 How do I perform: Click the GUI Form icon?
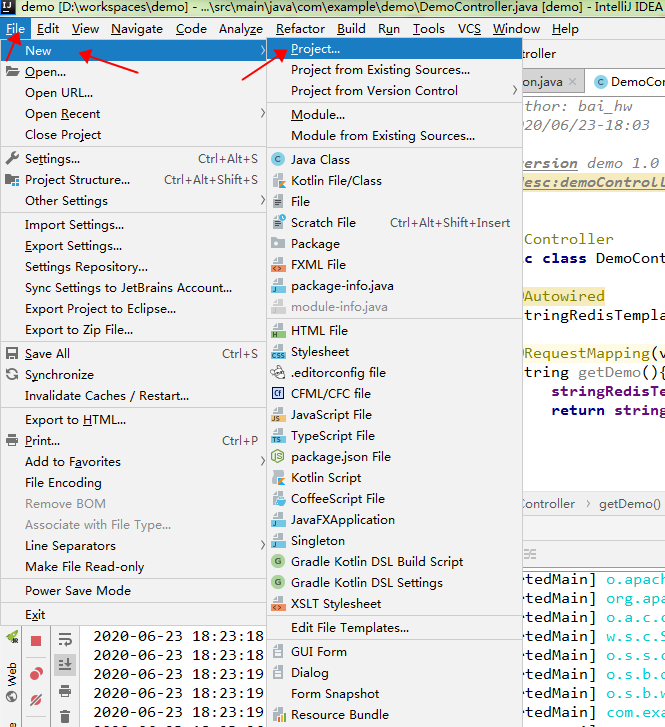pyautogui.click(x=278, y=651)
